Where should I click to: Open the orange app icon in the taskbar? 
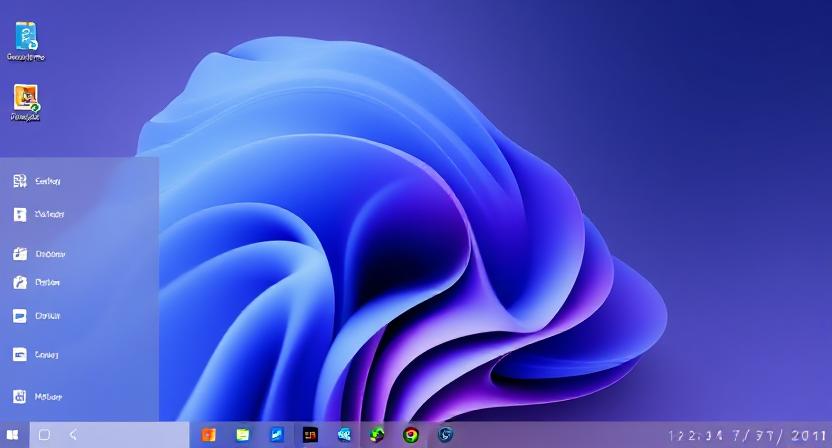[x=209, y=435]
